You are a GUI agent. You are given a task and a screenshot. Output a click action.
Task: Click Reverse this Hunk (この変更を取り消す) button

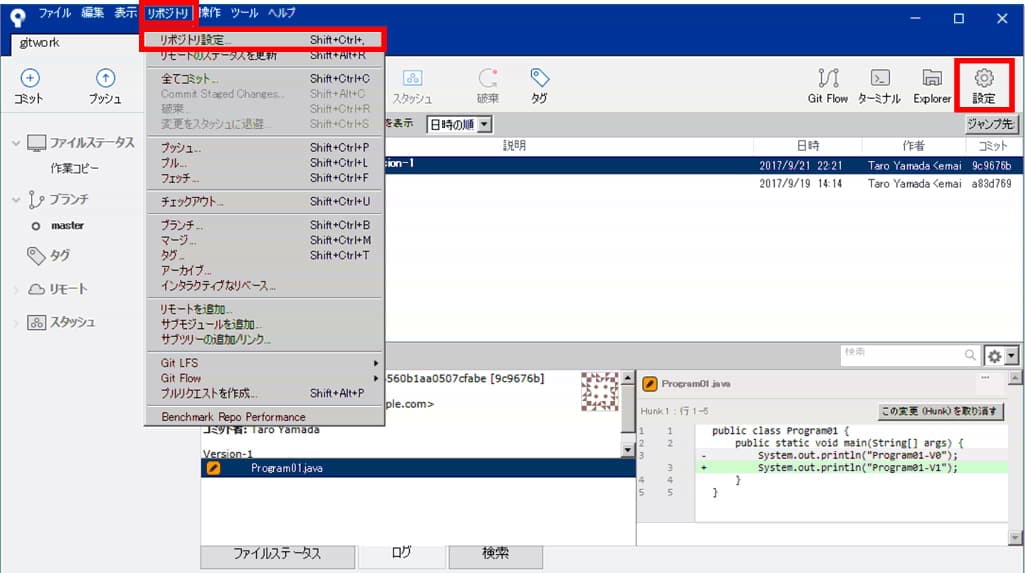(939, 411)
